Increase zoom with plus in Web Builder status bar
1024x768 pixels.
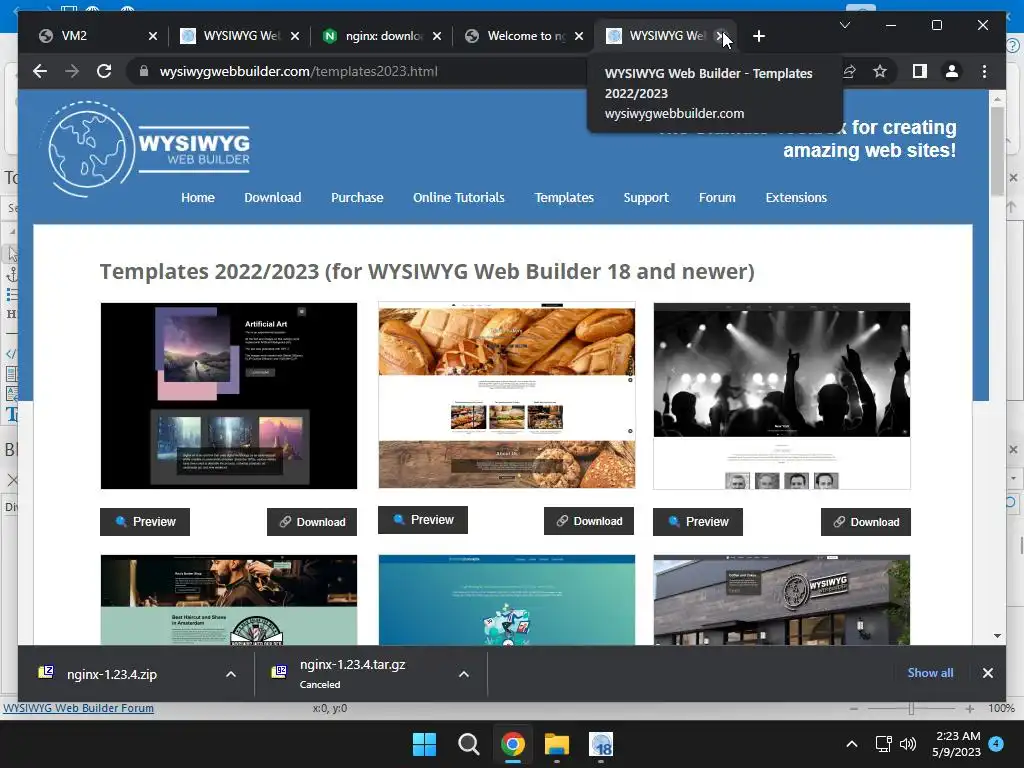[x=970, y=709]
